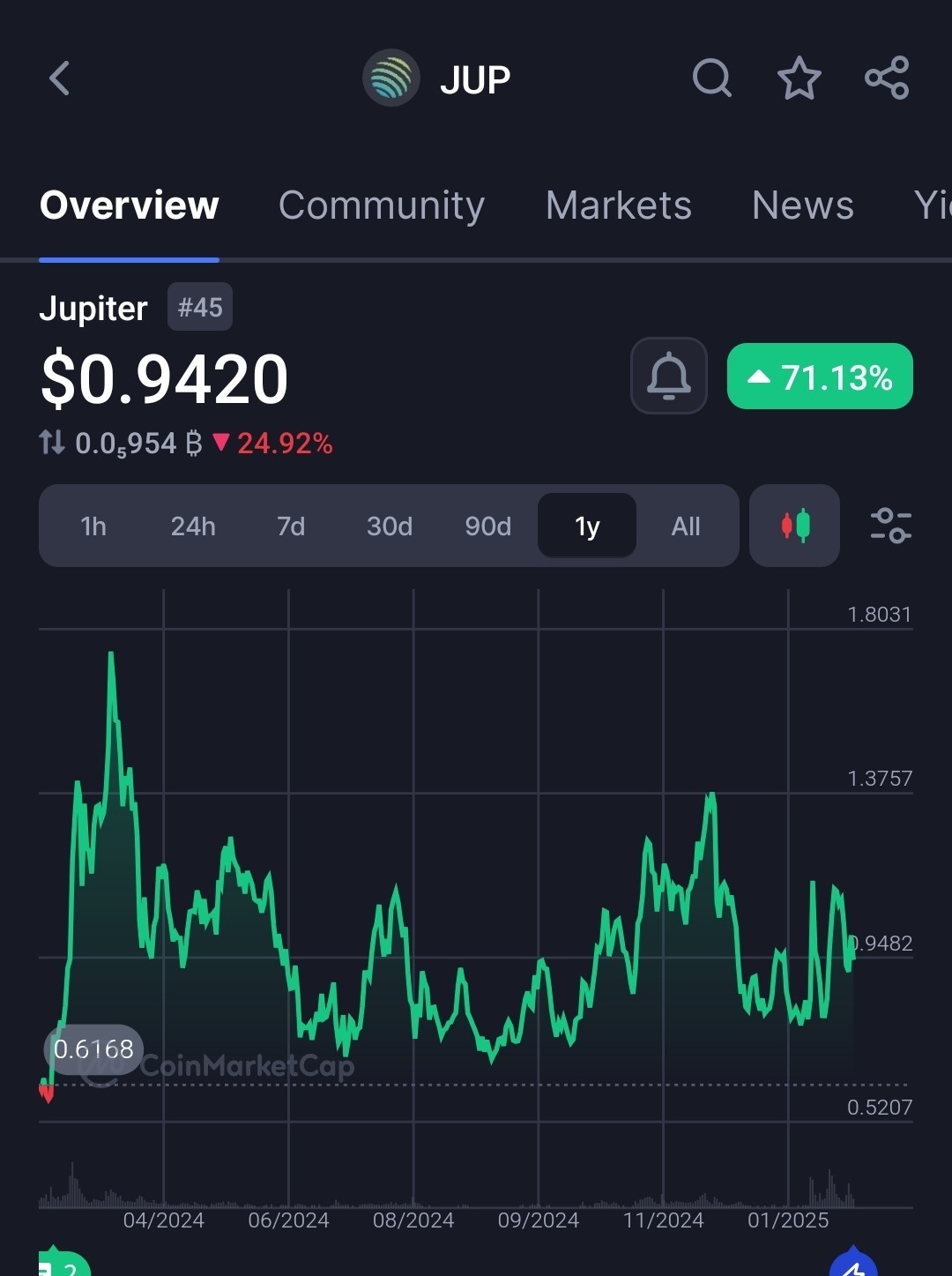Tap the 01/2025 date label
This screenshot has height=1276, width=952.
click(788, 1220)
